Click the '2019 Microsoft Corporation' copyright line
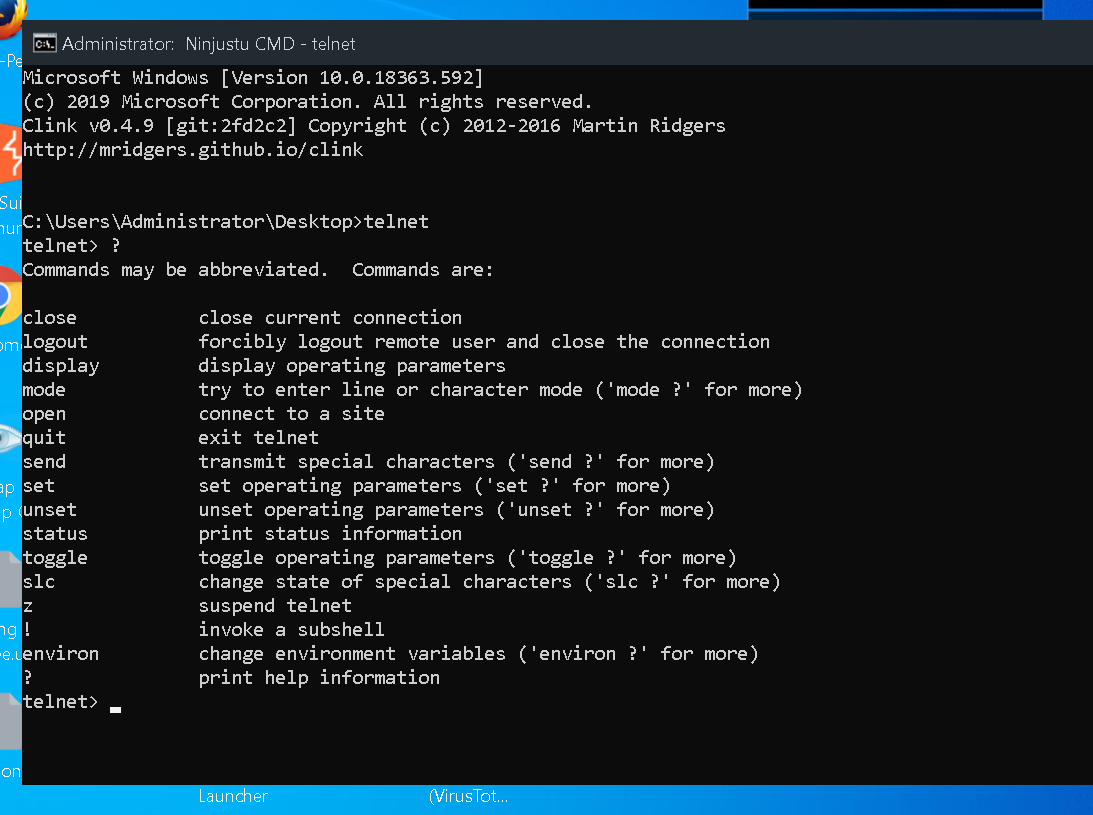 (x=307, y=102)
